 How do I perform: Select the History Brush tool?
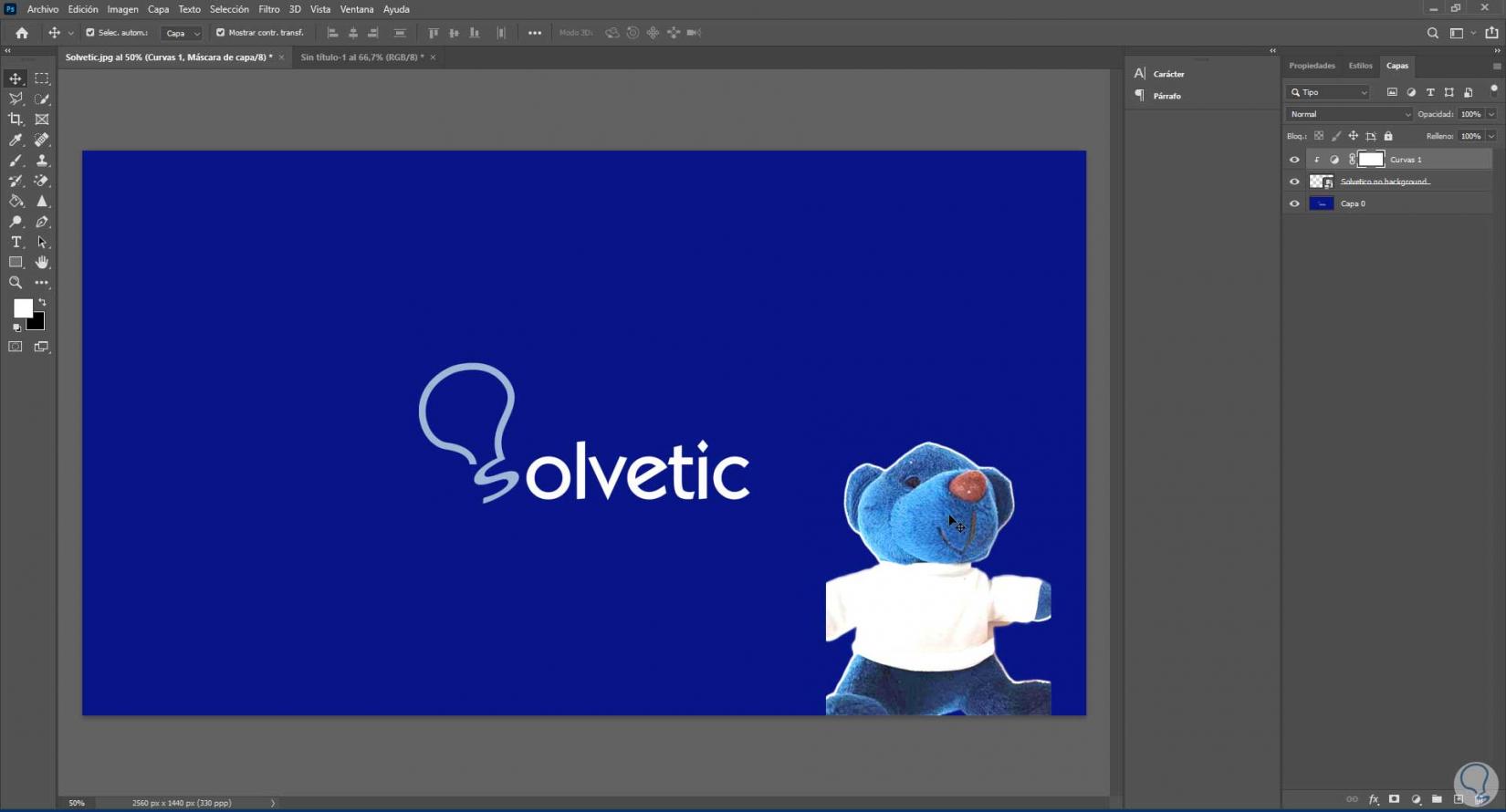point(16,181)
